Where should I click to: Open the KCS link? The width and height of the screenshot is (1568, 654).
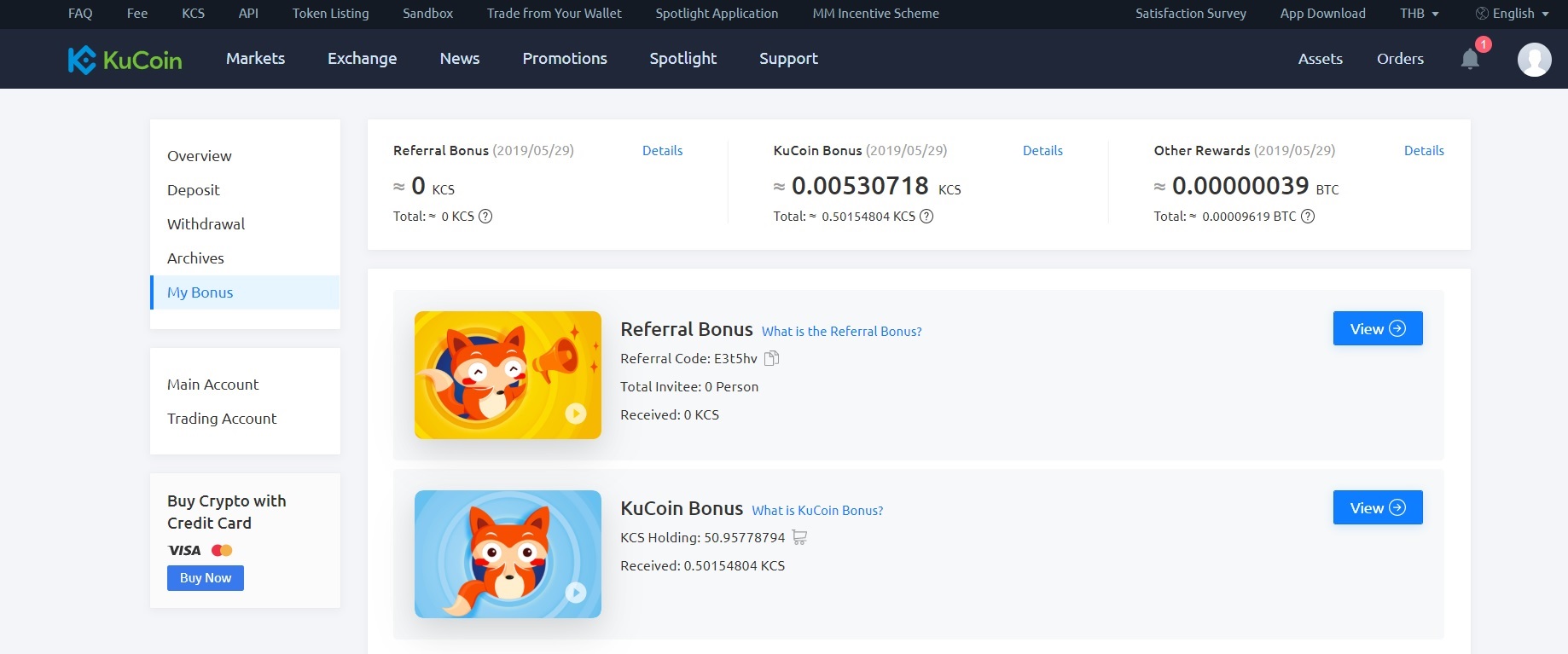[x=194, y=14]
